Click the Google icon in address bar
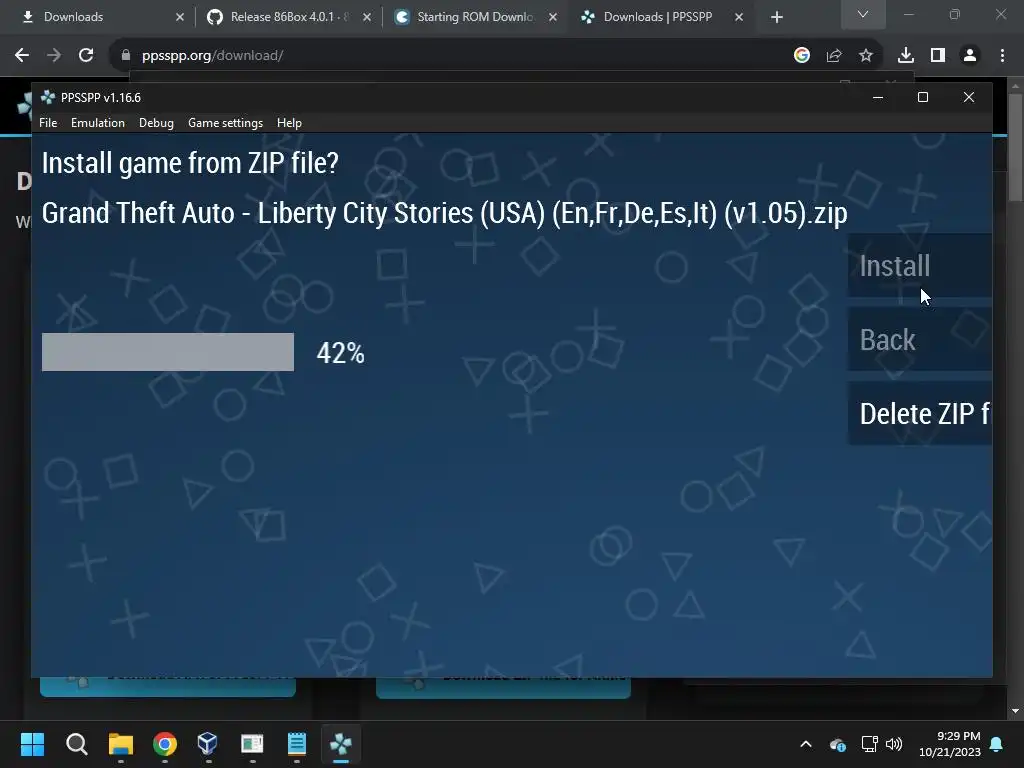The image size is (1024, 768). coord(802,56)
